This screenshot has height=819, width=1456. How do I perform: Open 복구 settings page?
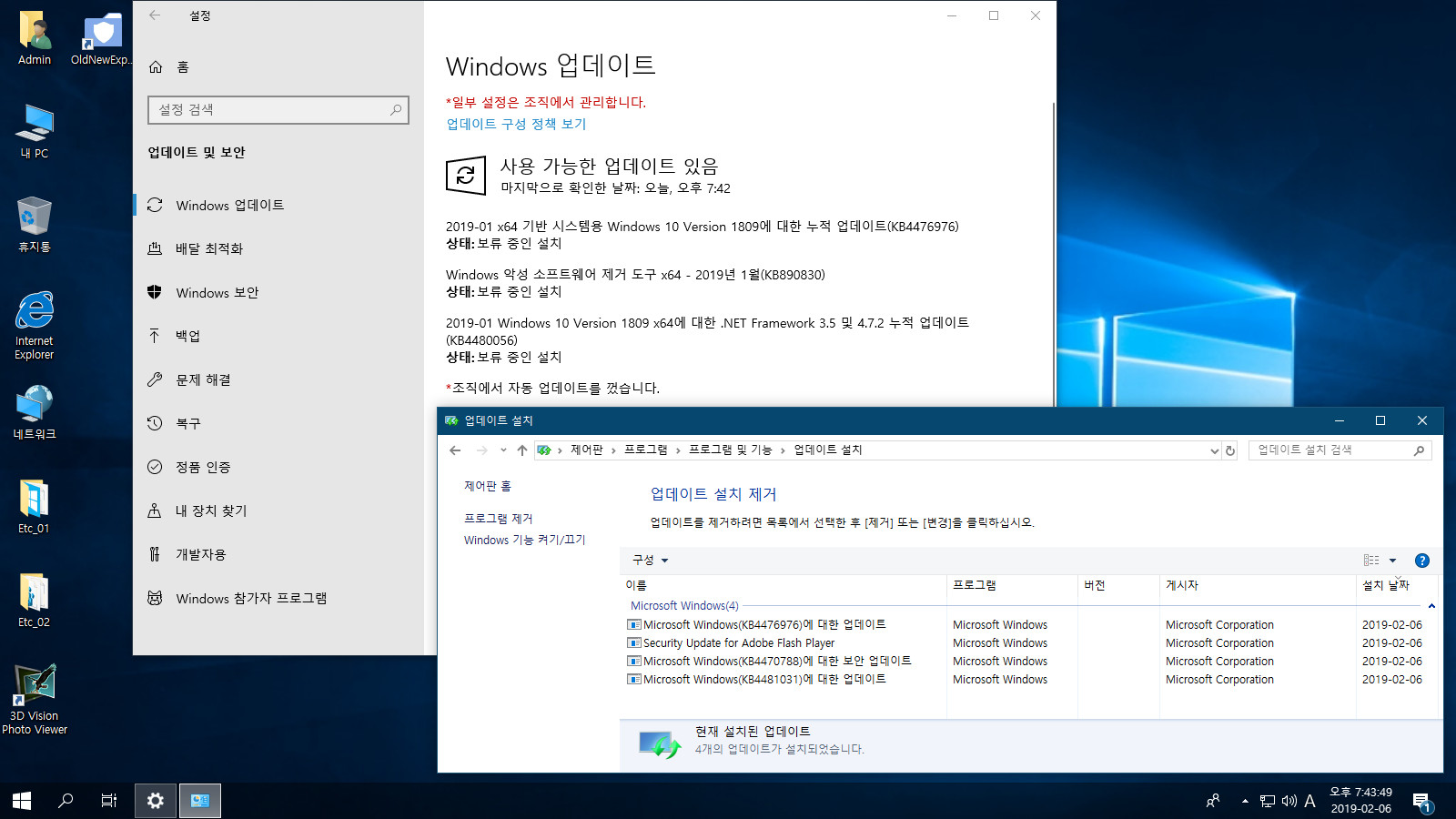click(278, 423)
